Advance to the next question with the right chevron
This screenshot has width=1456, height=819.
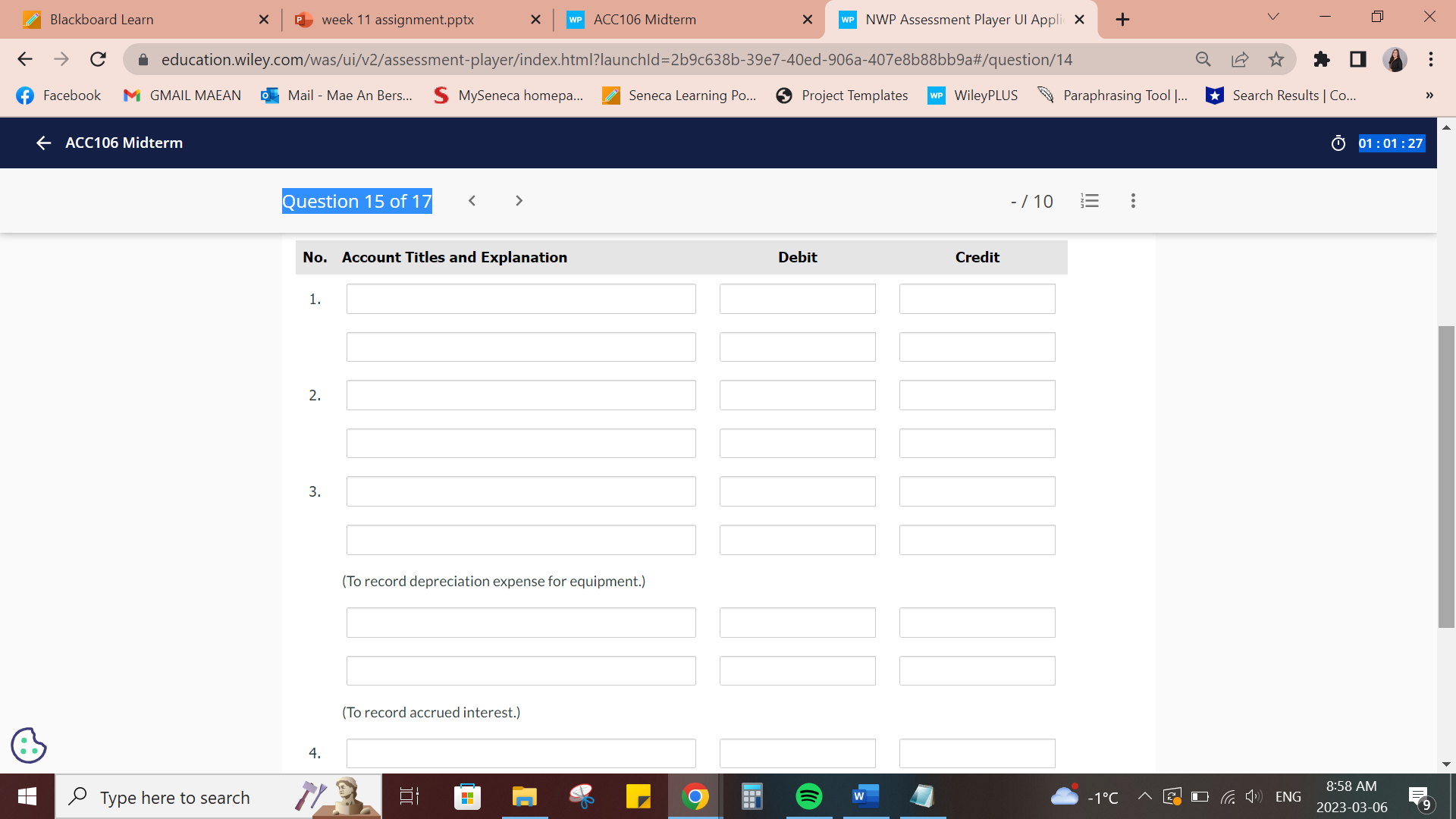(519, 200)
